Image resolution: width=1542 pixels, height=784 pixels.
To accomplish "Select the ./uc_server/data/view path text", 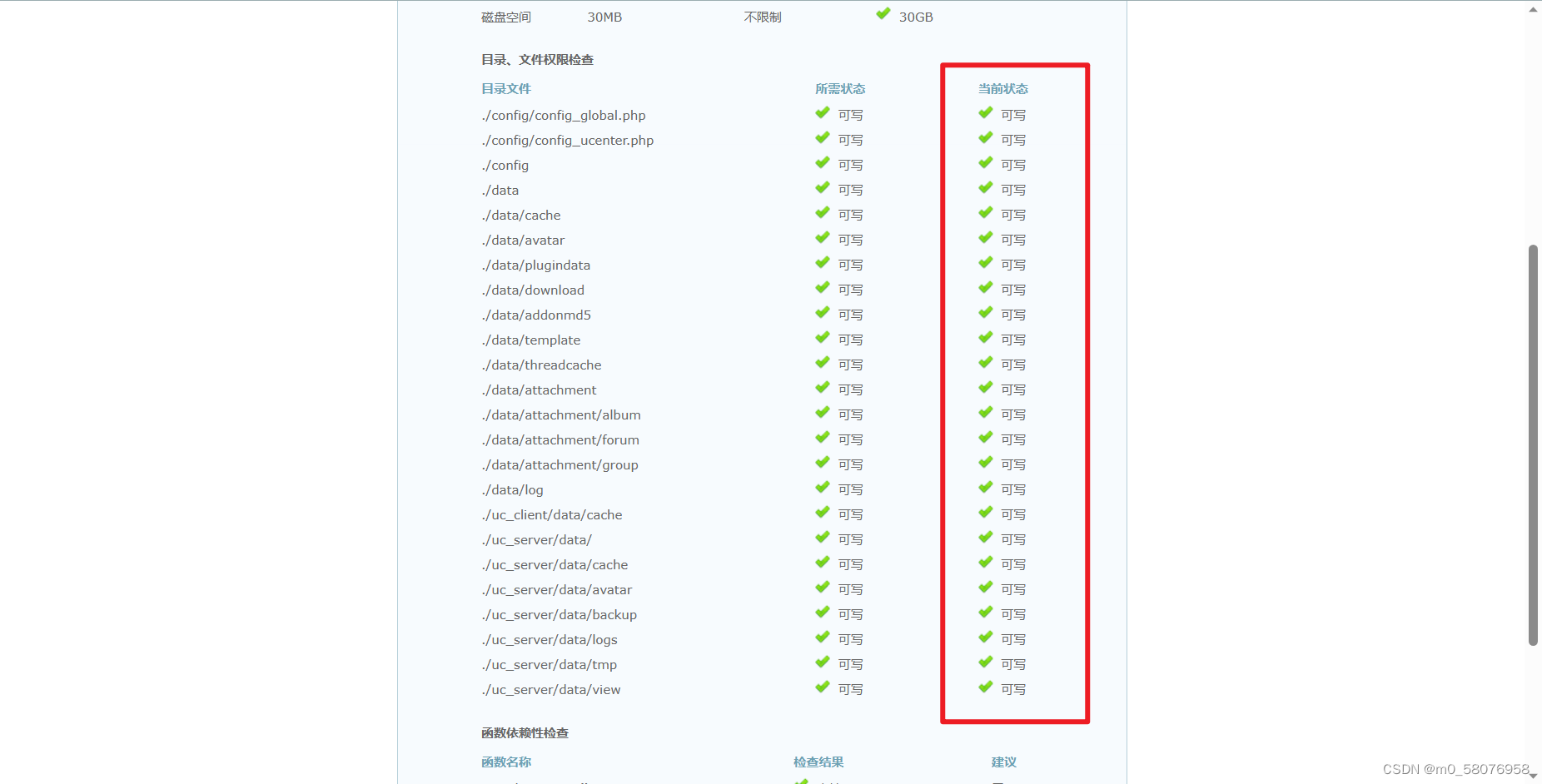I will coord(551,689).
